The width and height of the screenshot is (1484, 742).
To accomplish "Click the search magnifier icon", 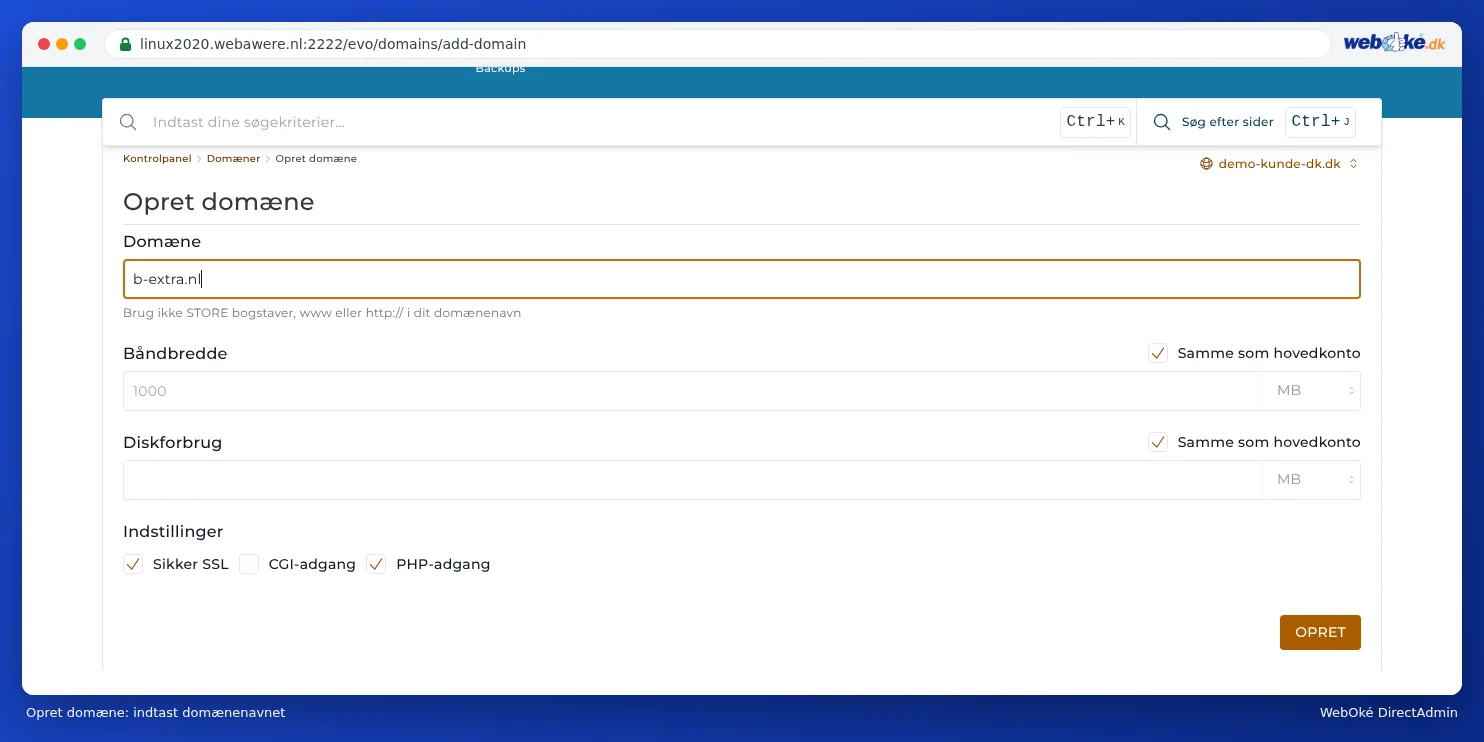I will 128,122.
